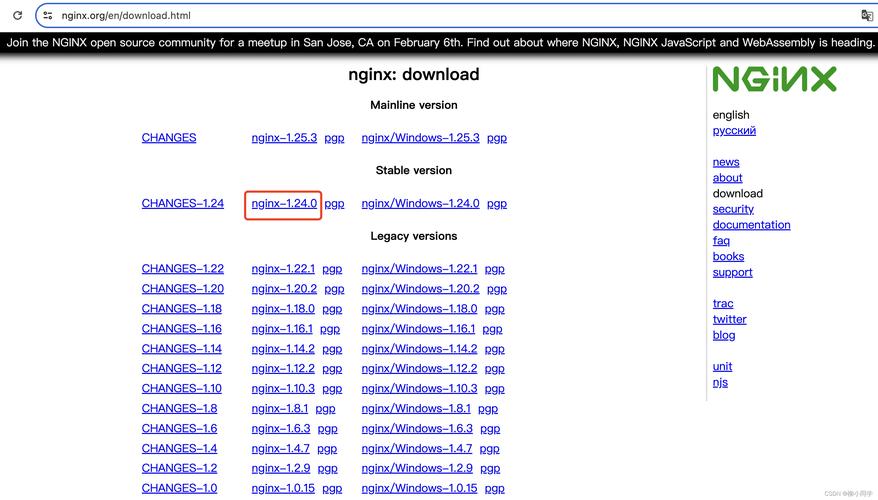This screenshot has height=500, width=878.
Task: Open the mainline CHANGES link
Action: [169, 138]
